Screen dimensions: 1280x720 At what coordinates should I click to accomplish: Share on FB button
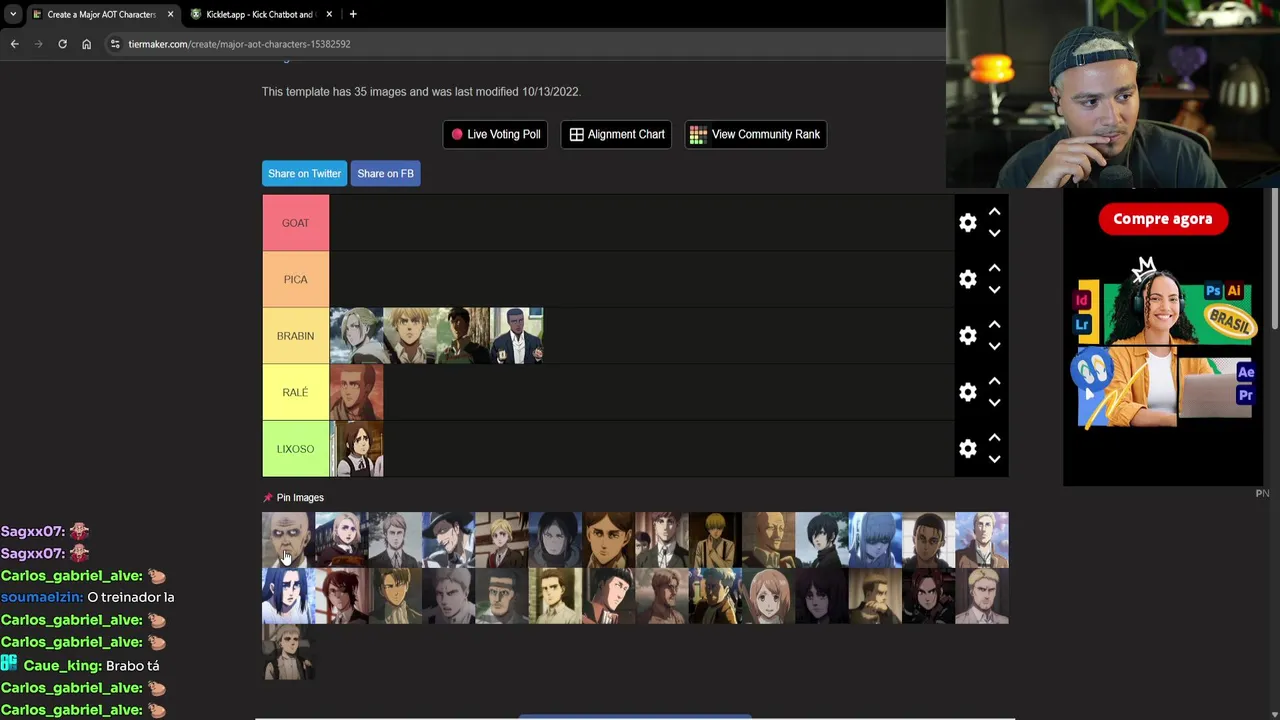[385, 173]
